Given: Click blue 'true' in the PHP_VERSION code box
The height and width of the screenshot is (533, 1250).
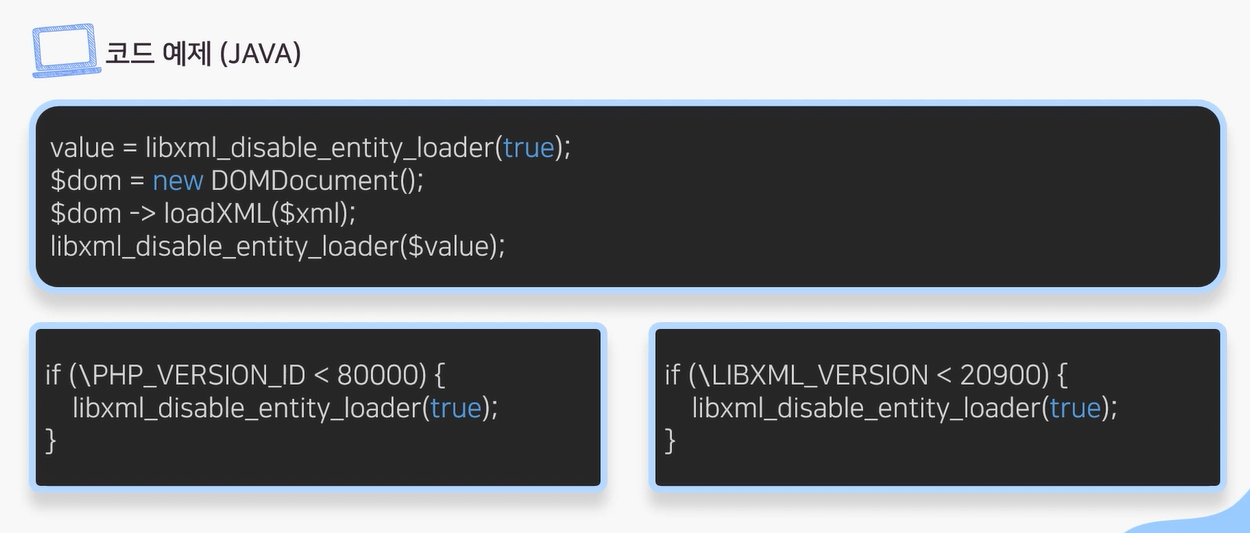Looking at the screenshot, I should pyautogui.click(x=456, y=408).
